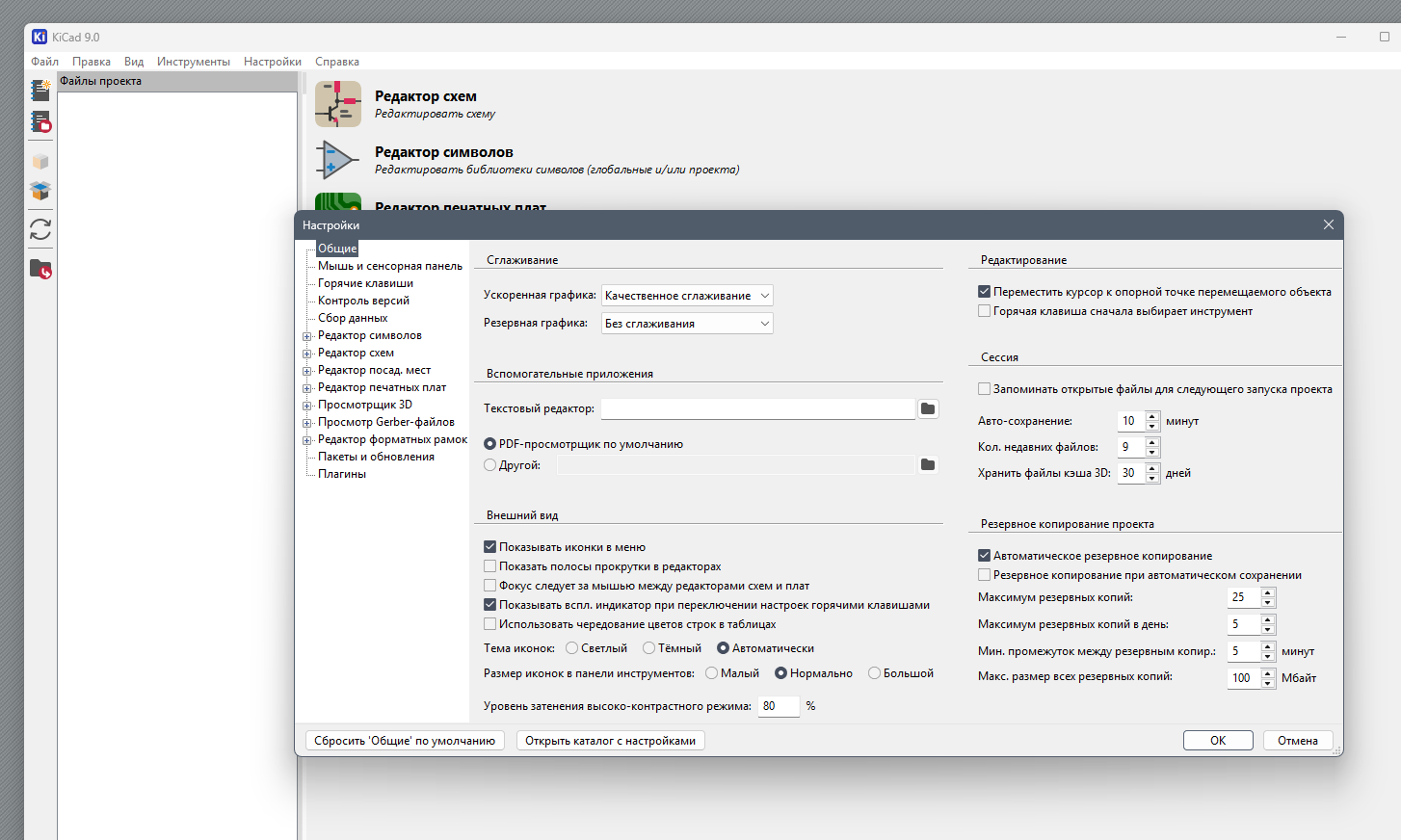Click the open project folder icon in sidebar
1401x840 pixels.
[x=40, y=269]
